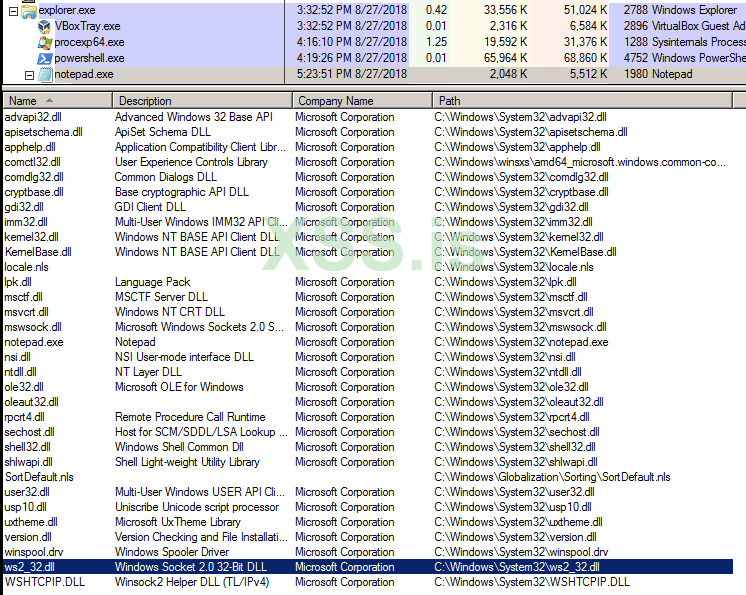The height and width of the screenshot is (595, 746).
Task: Click the notepad.exe notepad icon
Action: coord(45,75)
